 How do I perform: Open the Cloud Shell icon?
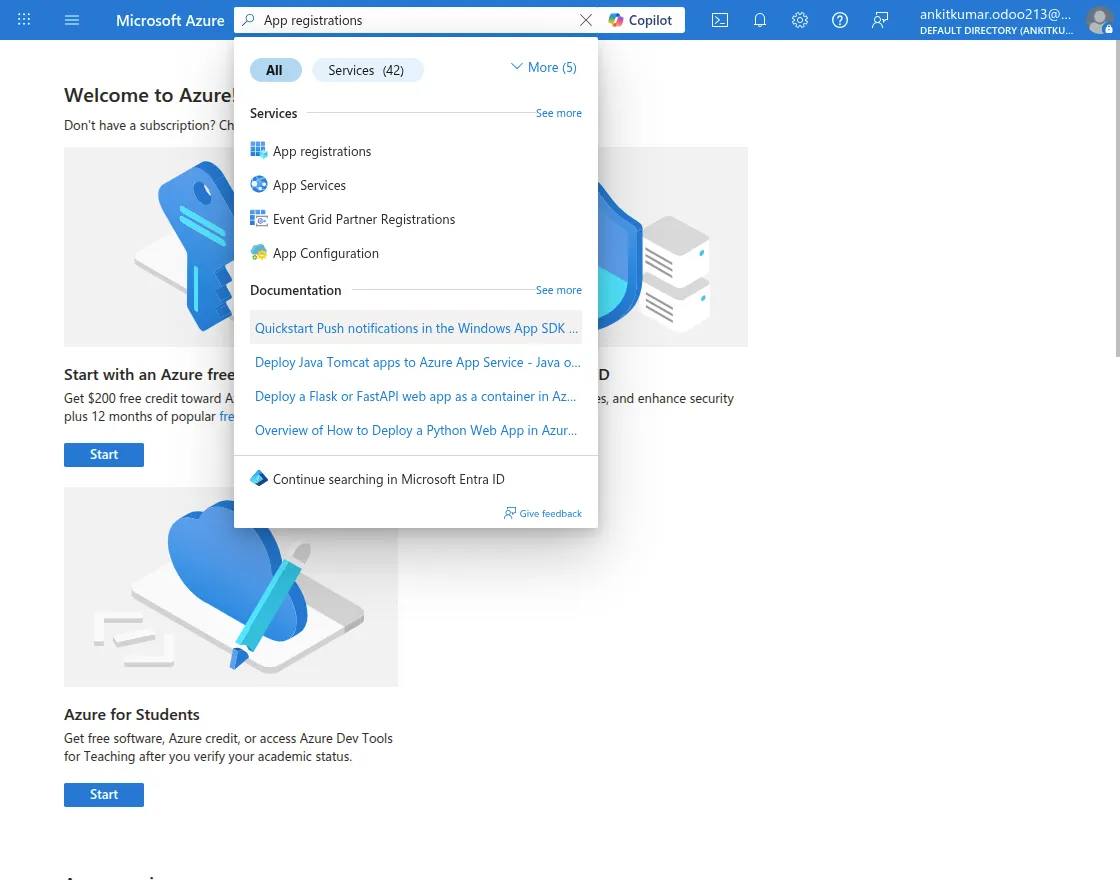(719, 20)
